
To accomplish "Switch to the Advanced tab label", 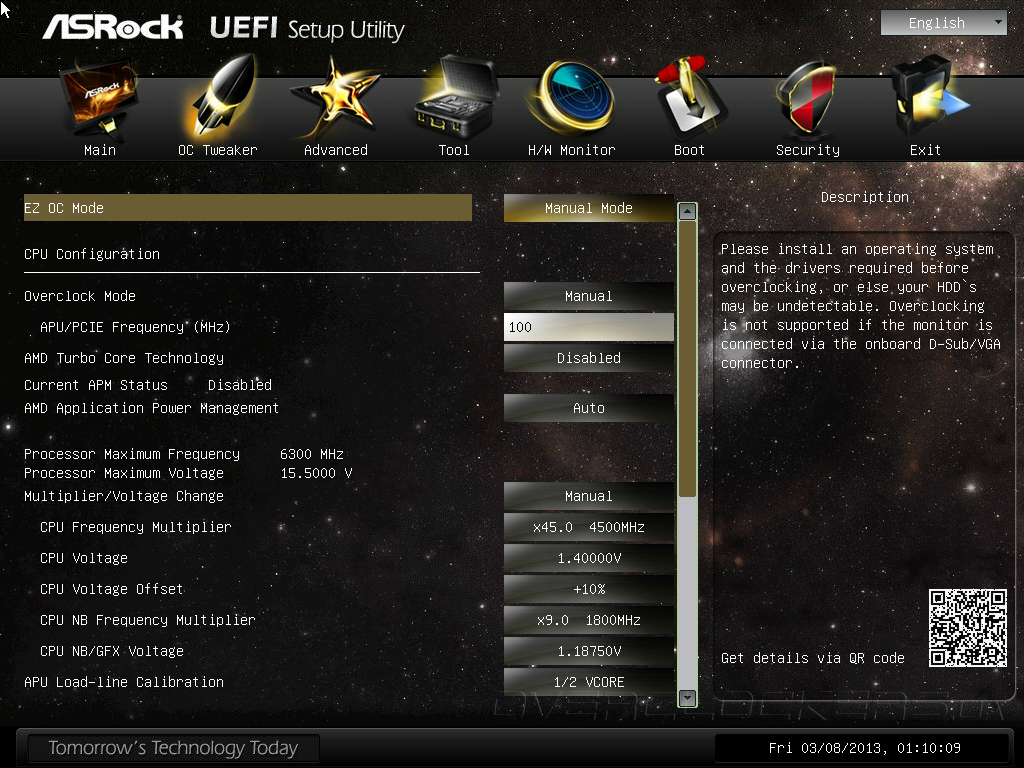I will pos(336,150).
